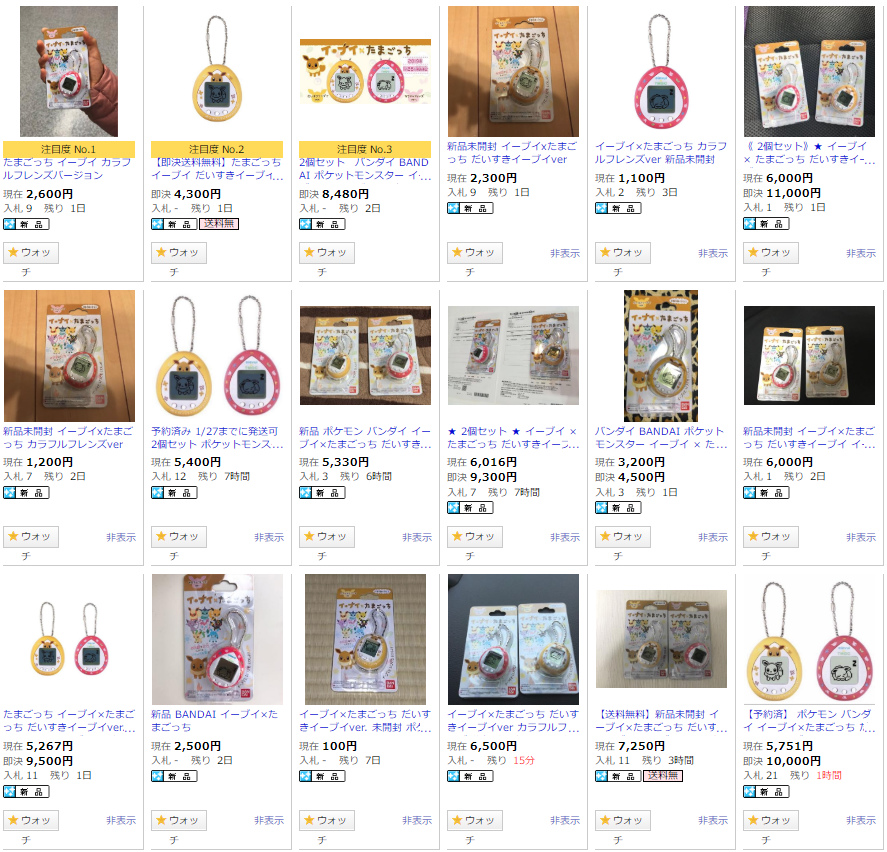Image resolution: width=887 pixels, height=852 pixels.
Task: Click the 新品 icon under the 2,500円 listing
Action: 174,776
